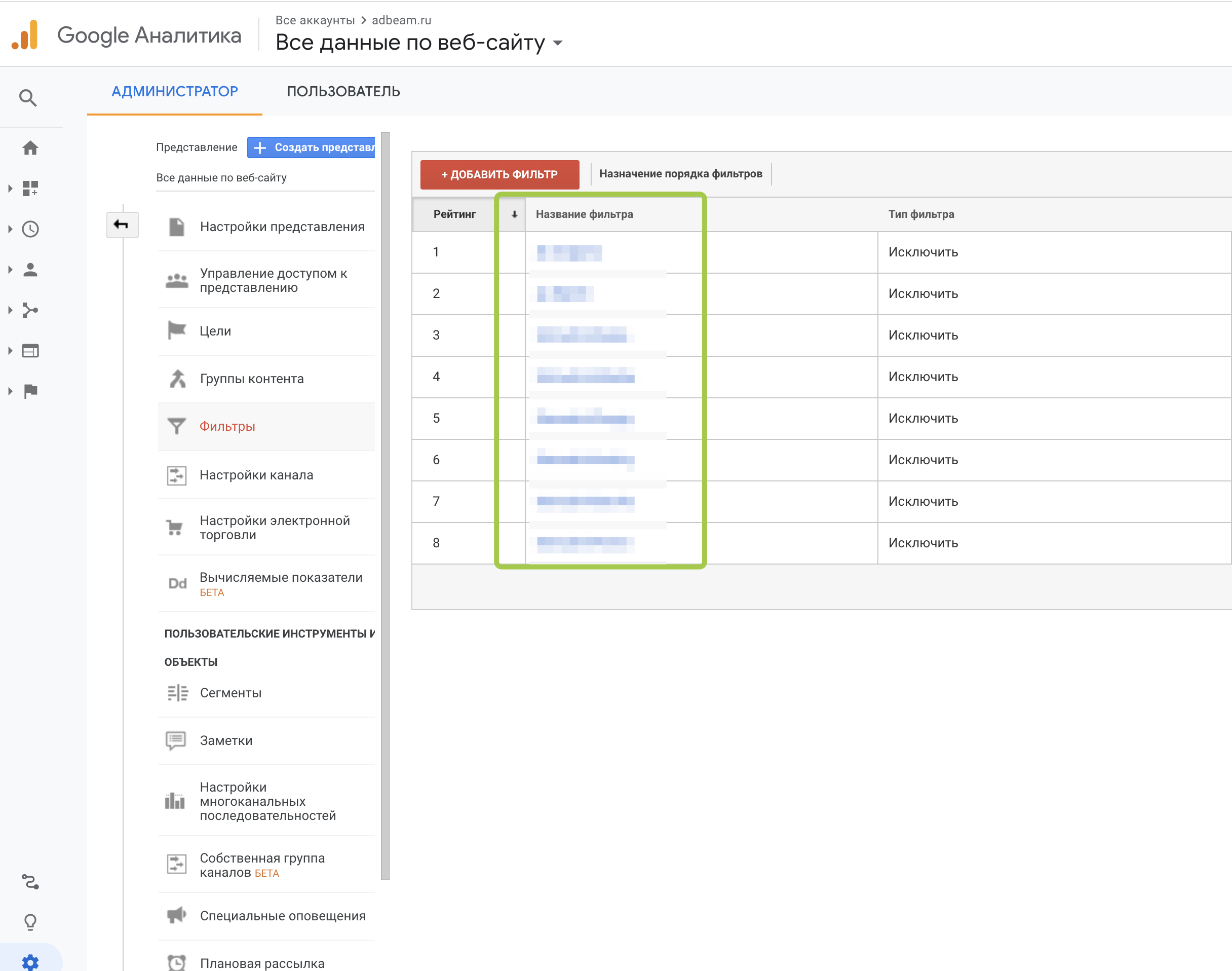Open the Attribution path icon in sidebar
1232x971 pixels.
[x=30, y=882]
